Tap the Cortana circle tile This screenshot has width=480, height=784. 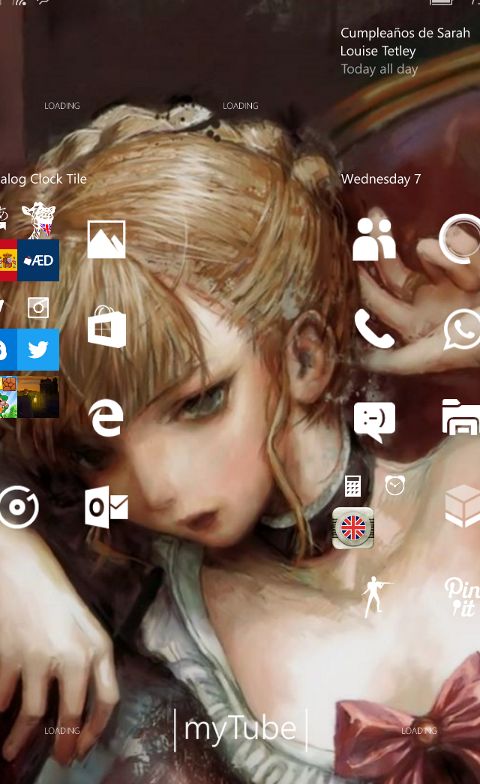click(x=460, y=238)
